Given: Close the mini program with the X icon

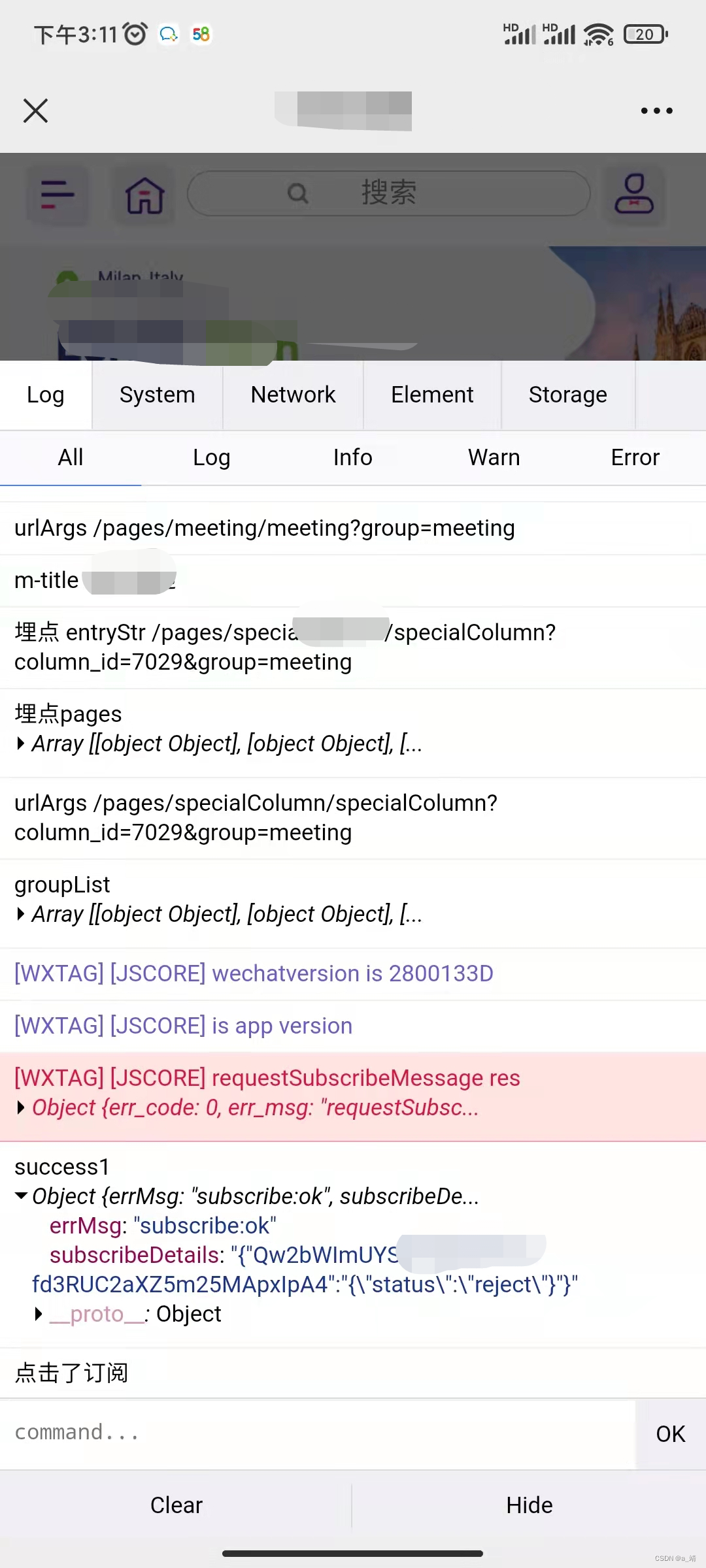Looking at the screenshot, I should [35, 110].
